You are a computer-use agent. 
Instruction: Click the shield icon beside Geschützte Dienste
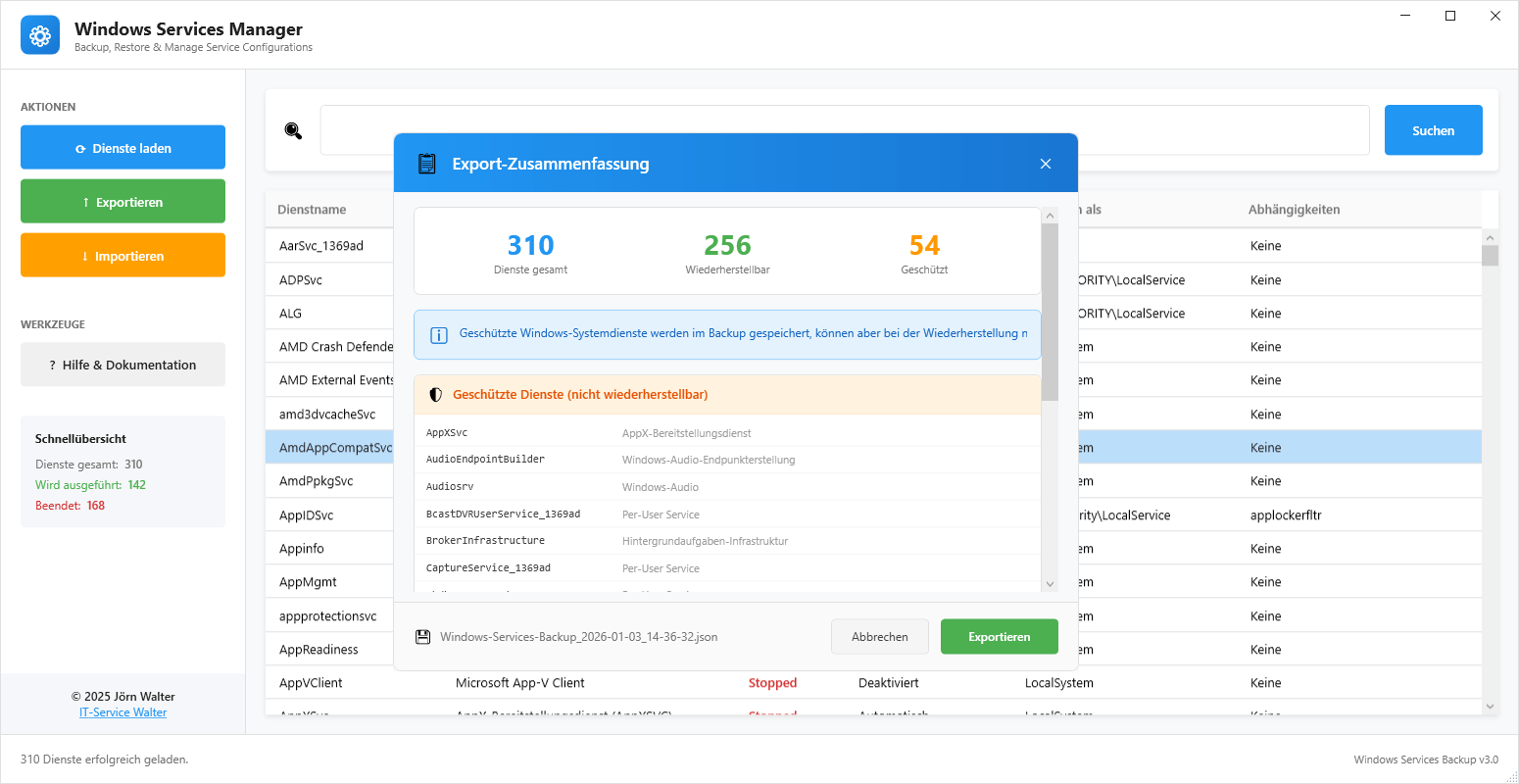436,395
